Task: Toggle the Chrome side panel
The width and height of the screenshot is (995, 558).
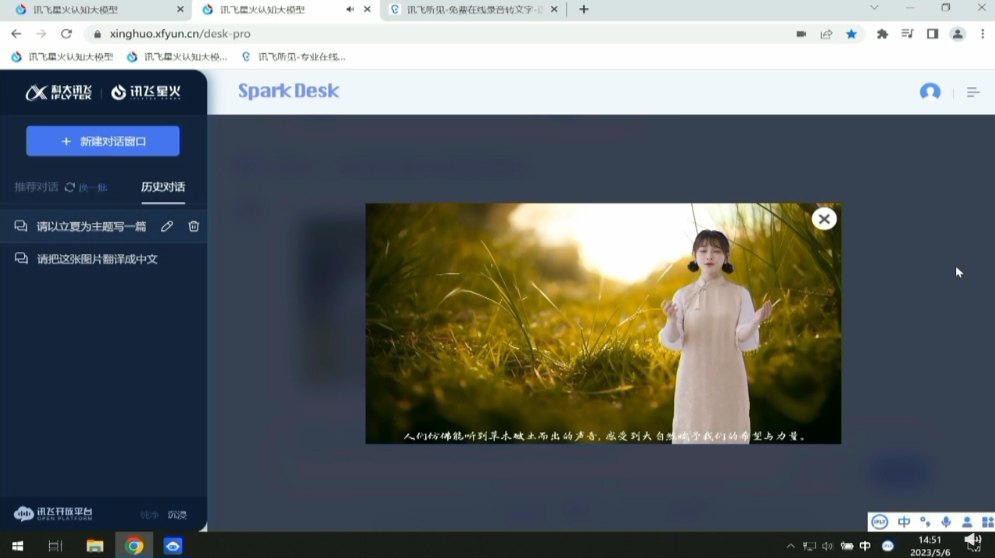Action: pos(932,34)
